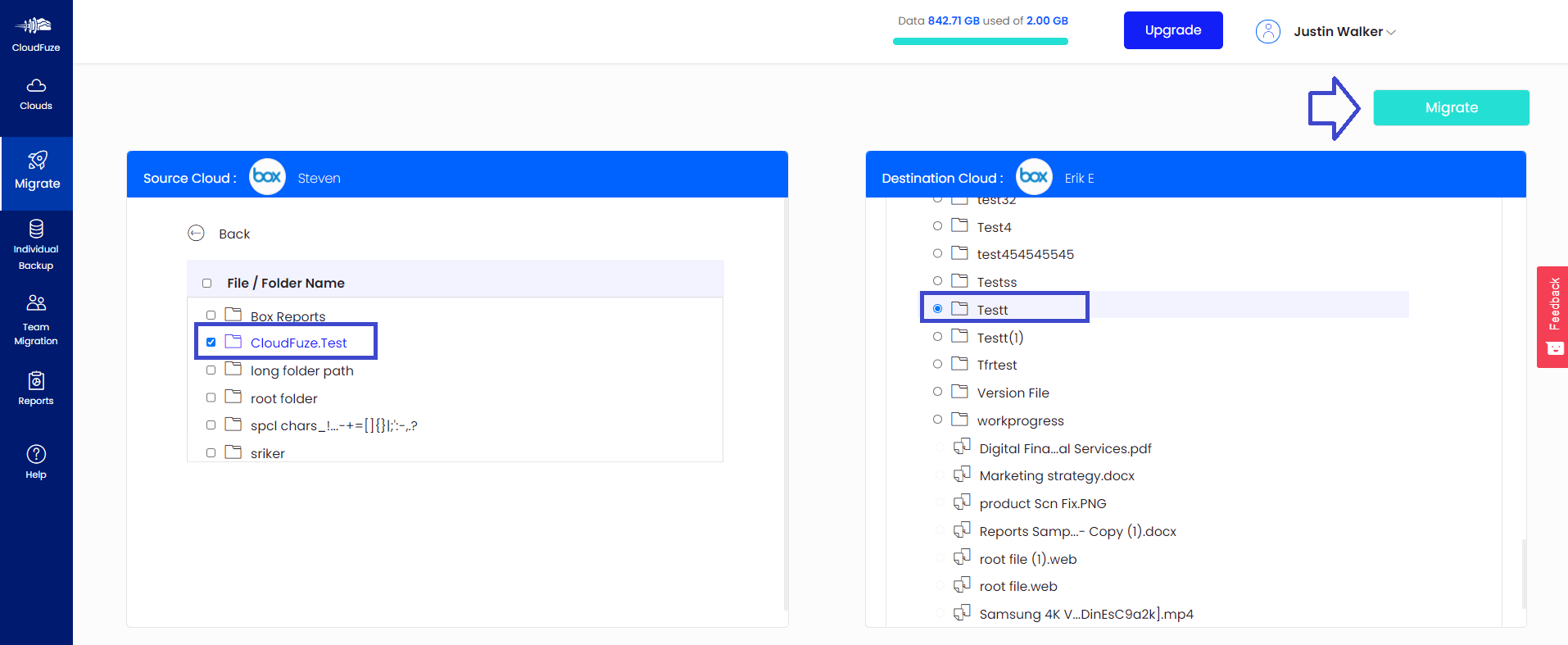Expand the Justin Walker account dropdown
Screen dimensions: 1568x645
tap(1344, 32)
